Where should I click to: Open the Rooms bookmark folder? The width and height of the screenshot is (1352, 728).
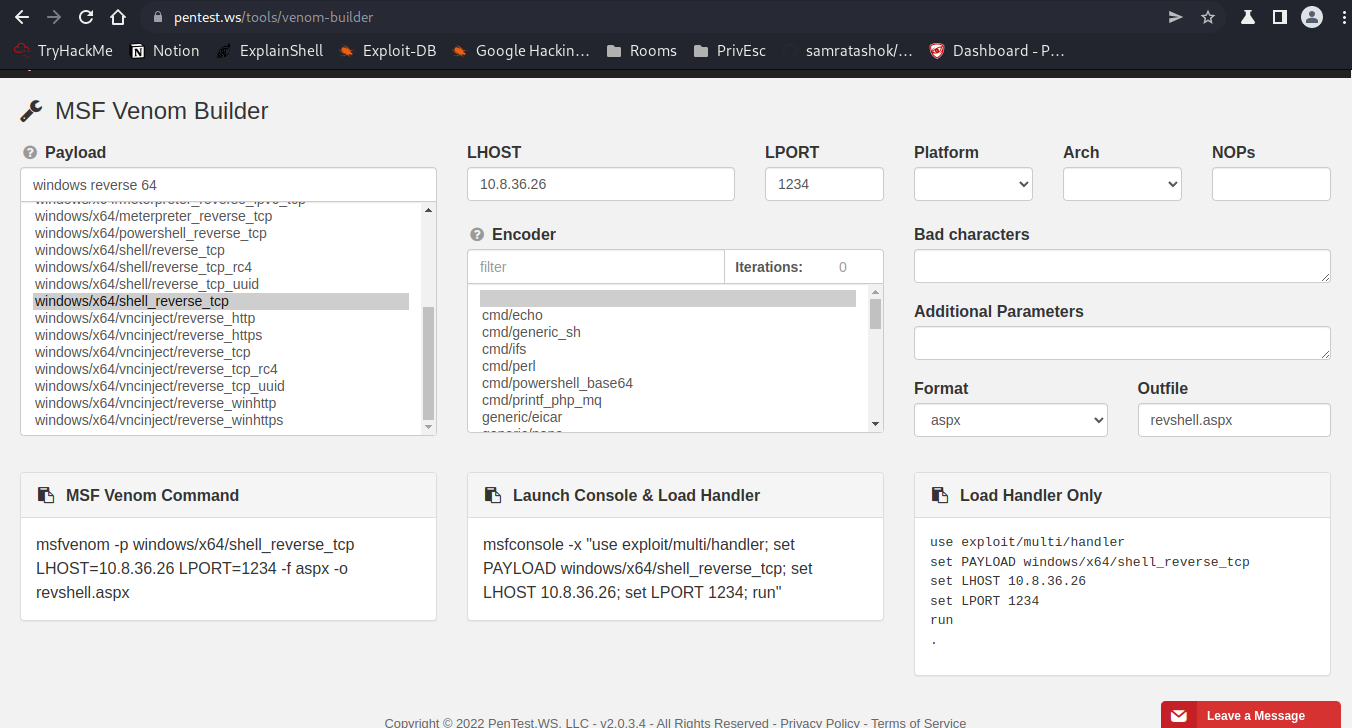tap(642, 50)
